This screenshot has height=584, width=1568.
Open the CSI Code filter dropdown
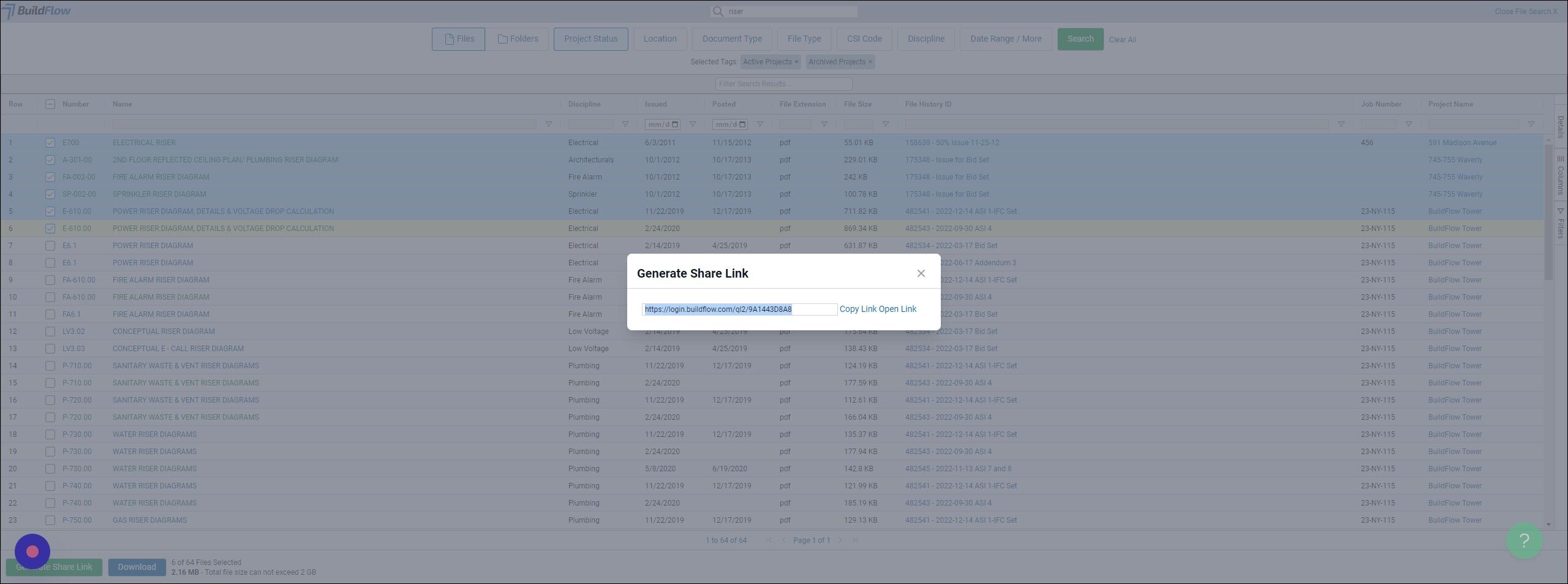(x=864, y=39)
